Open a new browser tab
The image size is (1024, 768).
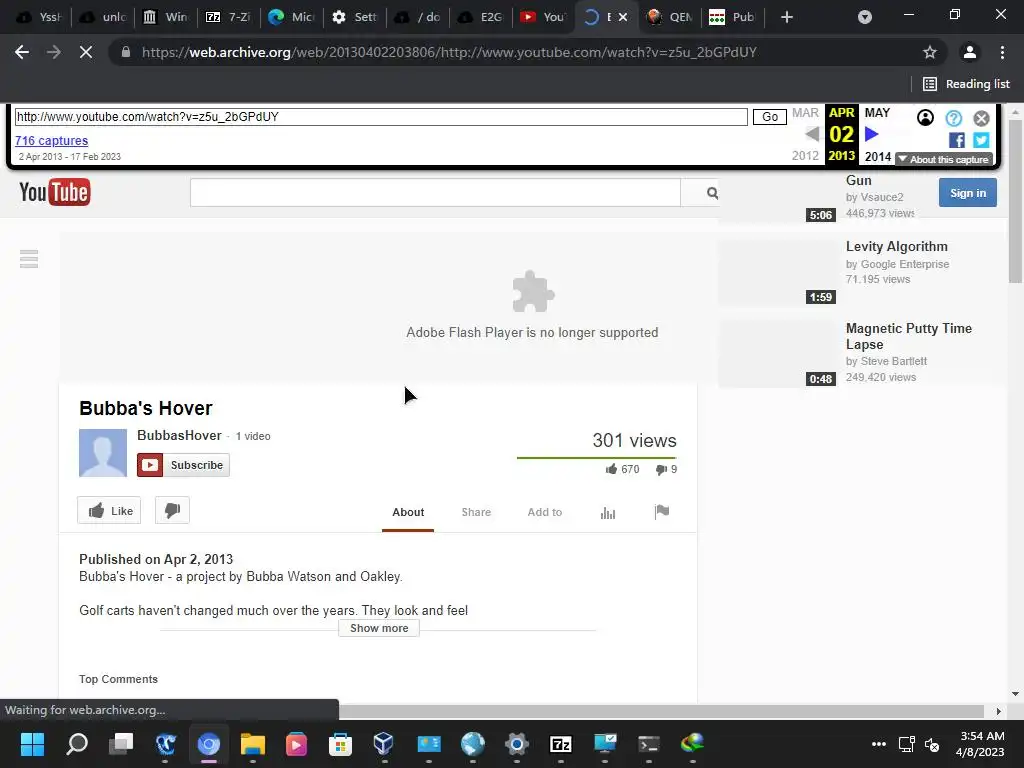click(787, 17)
